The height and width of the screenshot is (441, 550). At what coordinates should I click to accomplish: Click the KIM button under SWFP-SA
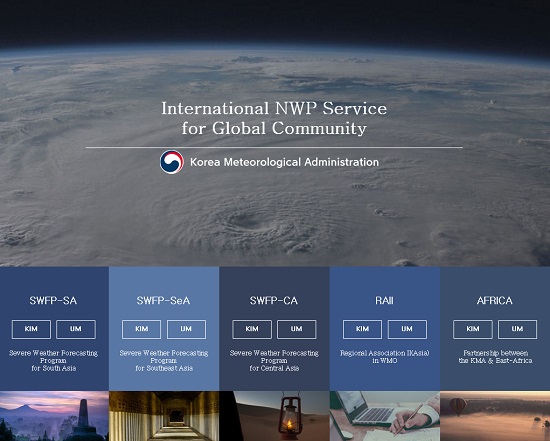[x=31, y=329]
